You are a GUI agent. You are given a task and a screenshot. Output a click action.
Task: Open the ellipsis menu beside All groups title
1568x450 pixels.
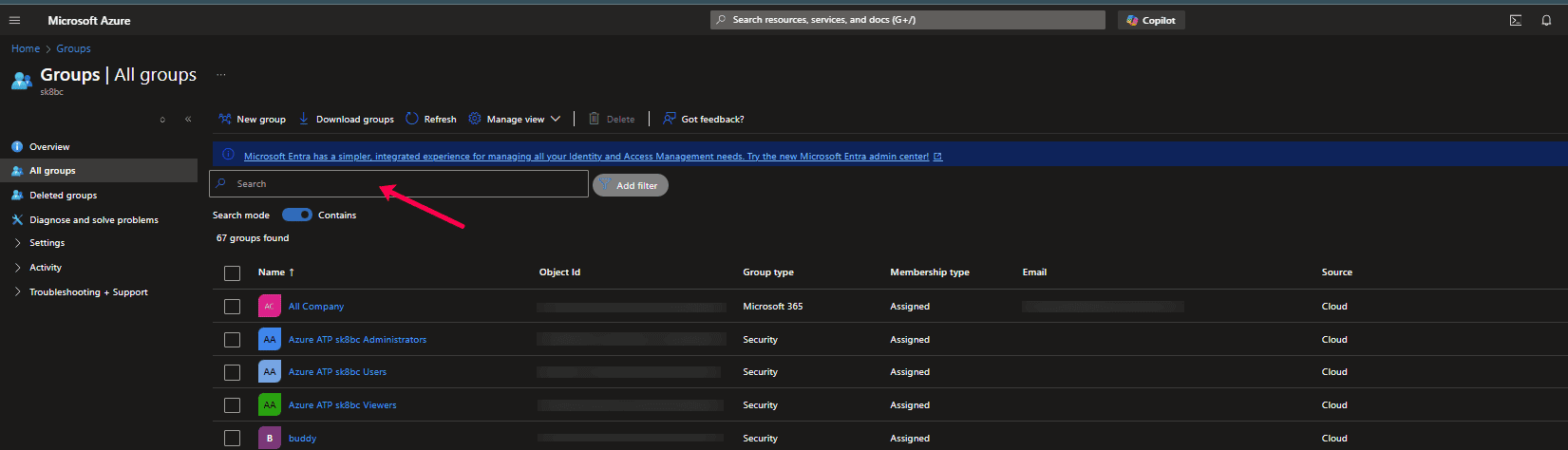click(221, 75)
